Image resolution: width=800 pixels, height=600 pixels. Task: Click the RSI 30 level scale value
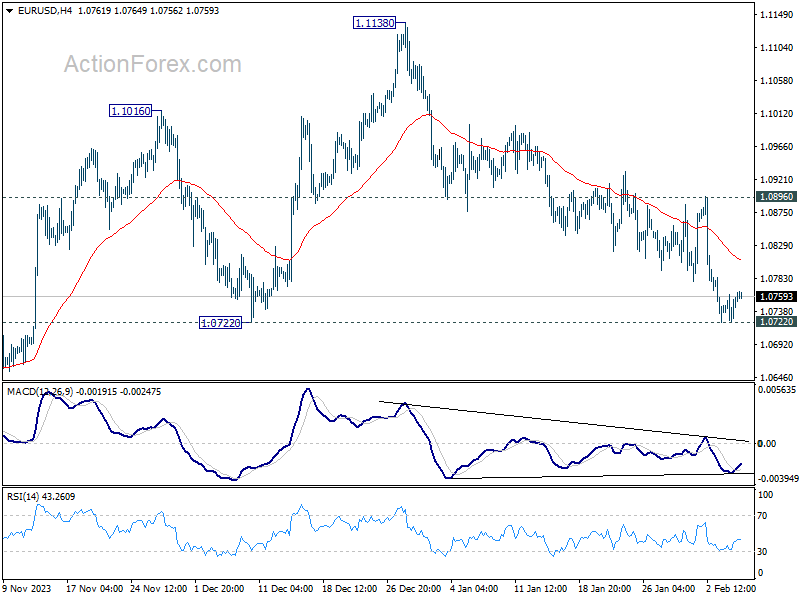pyautogui.click(x=762, y=552)
